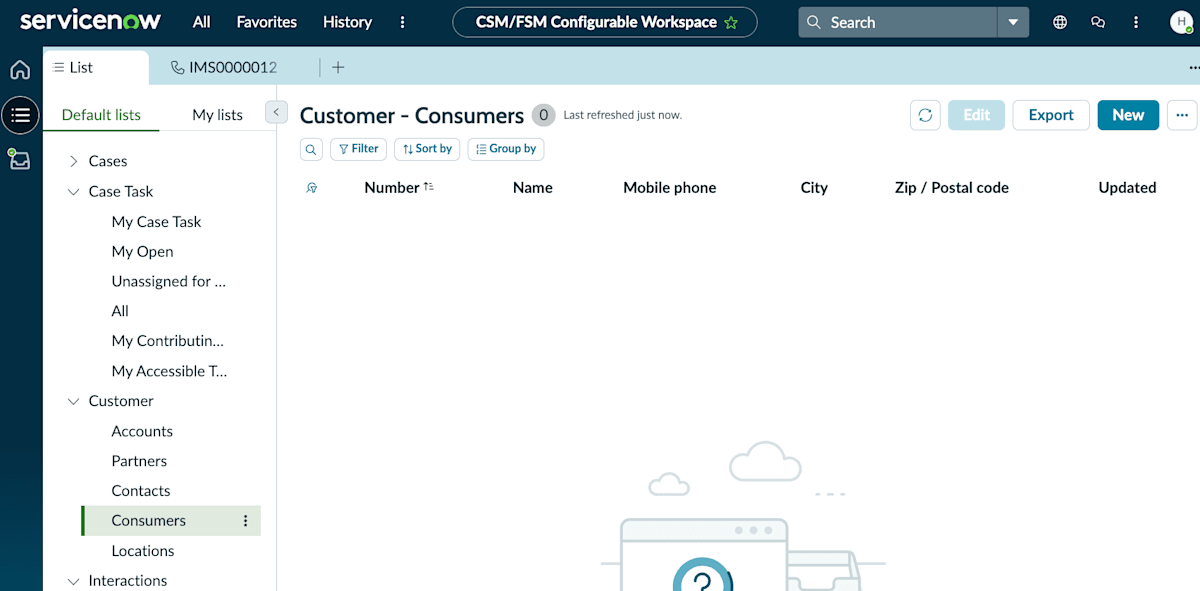
Task: Open the IMS0000012 tab
Action: (225, 67)
